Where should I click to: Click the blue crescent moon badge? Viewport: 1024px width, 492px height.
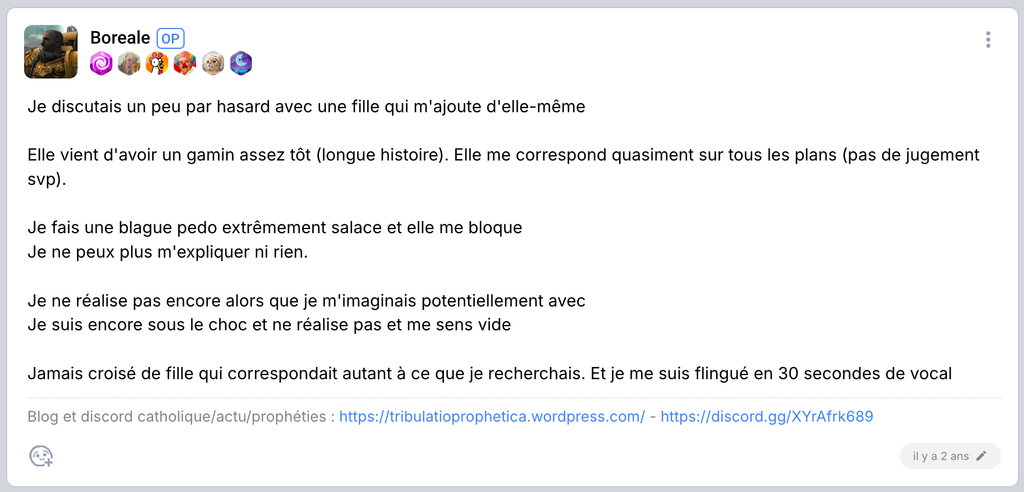coord(240,64)
